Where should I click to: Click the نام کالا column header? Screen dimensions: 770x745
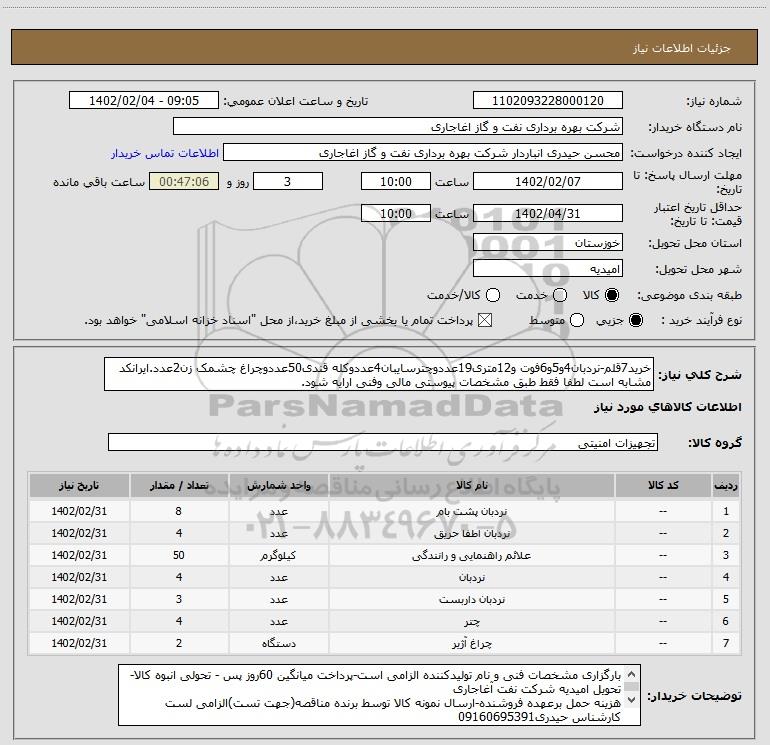point(471,485)
